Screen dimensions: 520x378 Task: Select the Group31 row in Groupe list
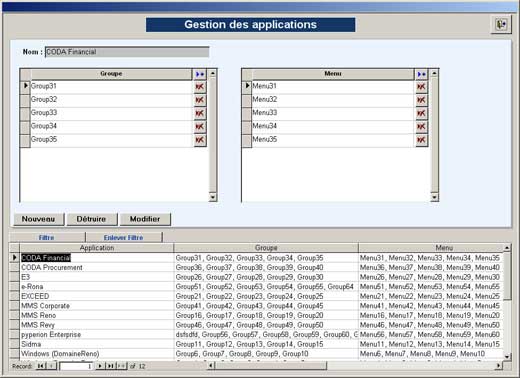click(x=111, y=86)
